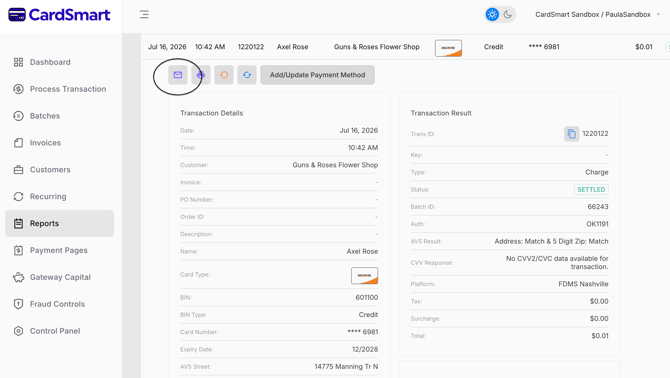Click the Process Transaction dollar icon
This screenshot has height=378, width=670.
[18, 89]
